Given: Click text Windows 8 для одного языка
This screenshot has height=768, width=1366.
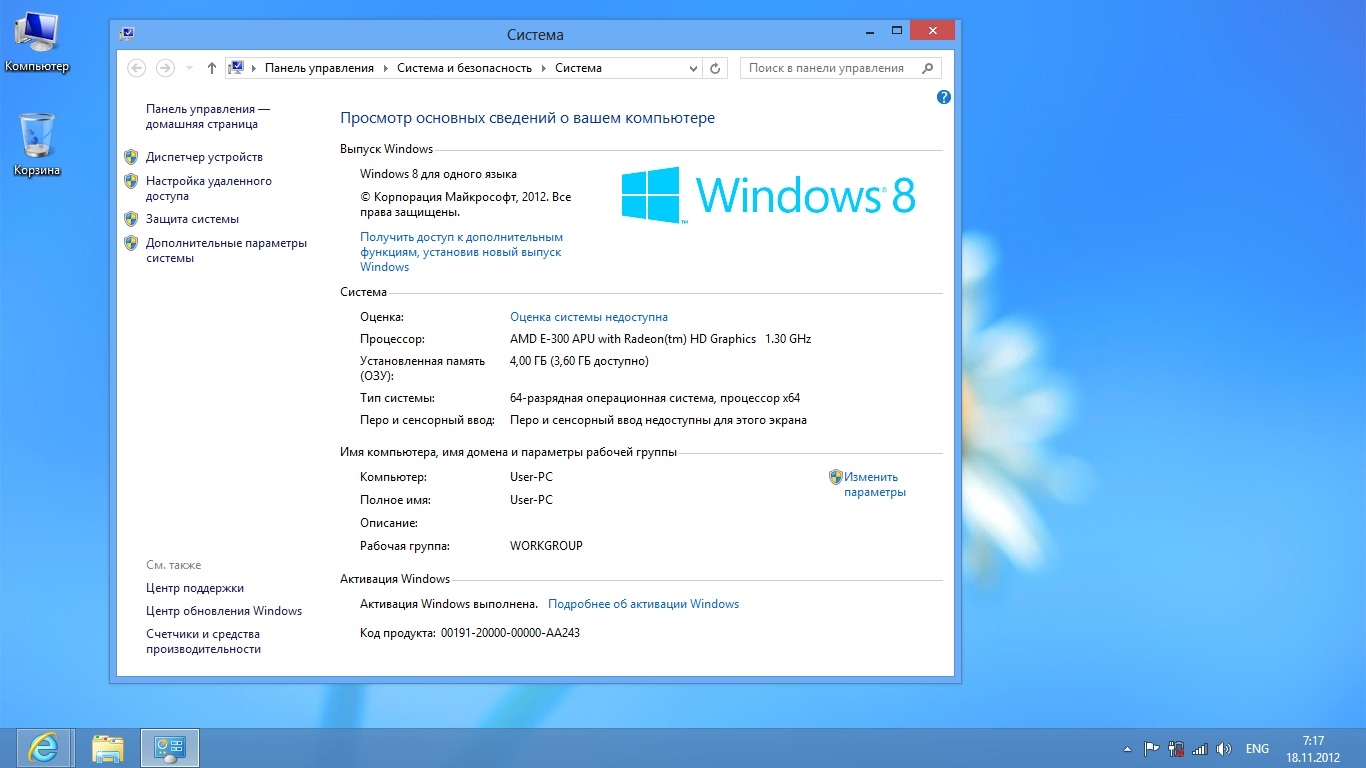Looking at the screenshot, I should [x=438, y=174].
